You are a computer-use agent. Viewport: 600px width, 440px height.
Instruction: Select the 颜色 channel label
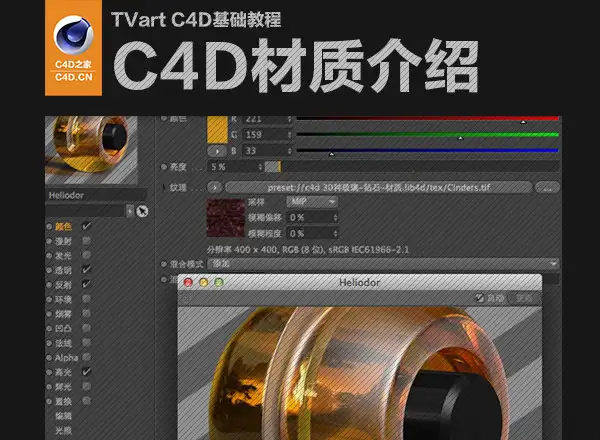point(63,227)
